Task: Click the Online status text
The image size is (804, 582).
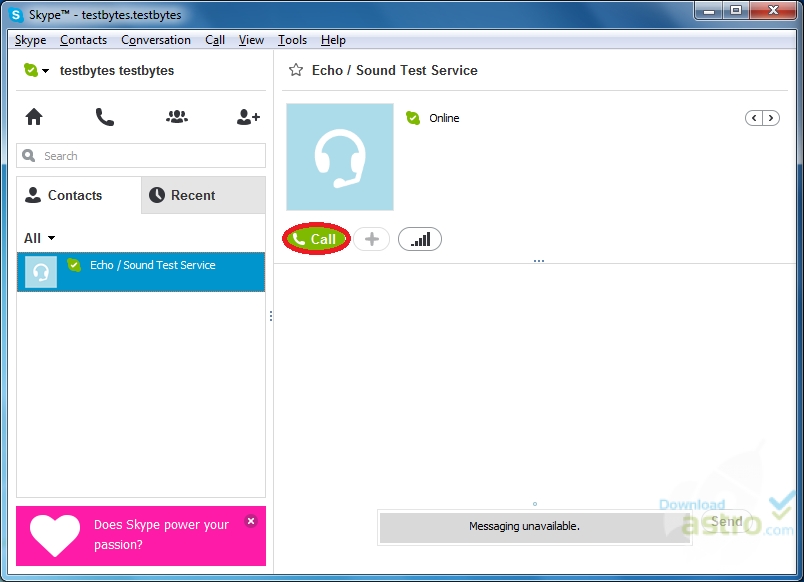Action: point(444,118)
